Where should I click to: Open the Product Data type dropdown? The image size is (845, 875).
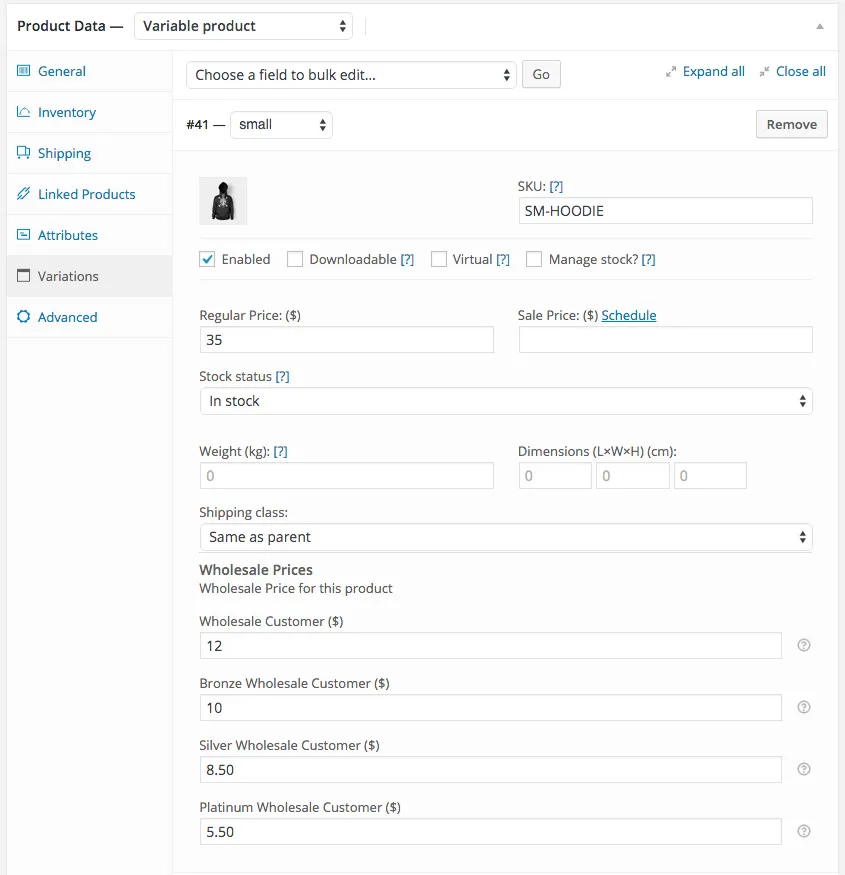click(243, 26)
